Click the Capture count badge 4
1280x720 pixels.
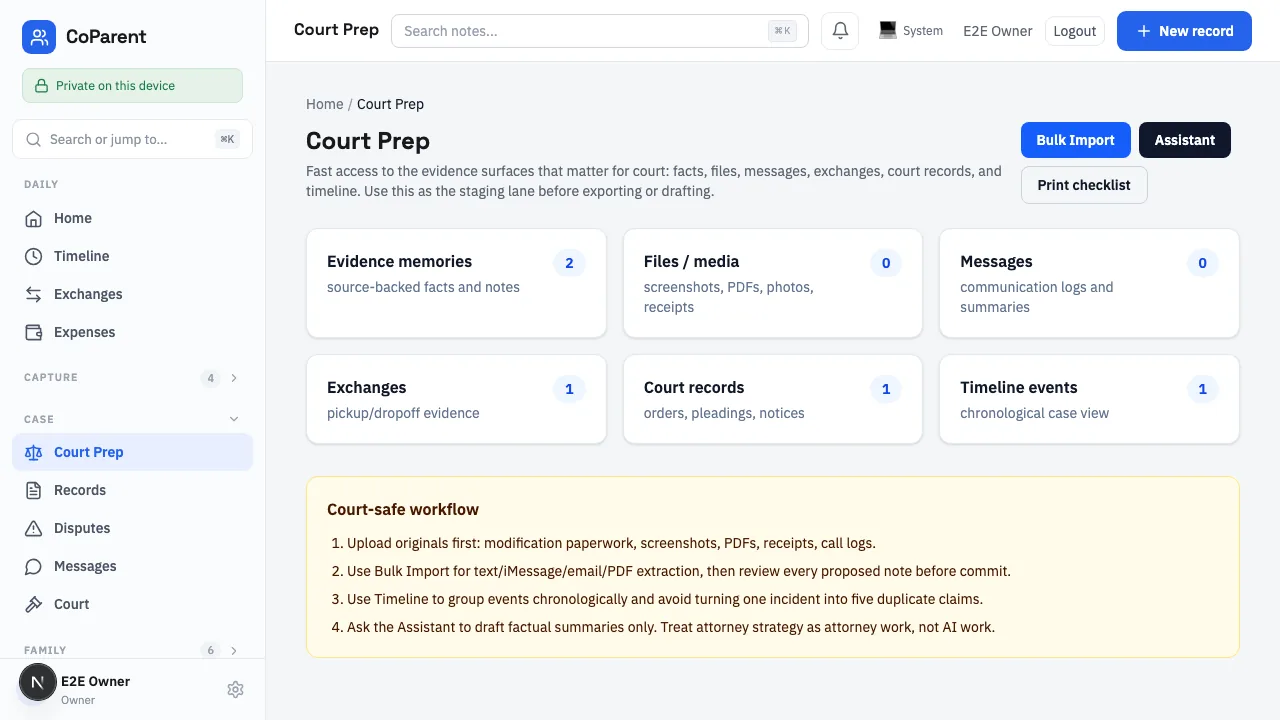210,378
